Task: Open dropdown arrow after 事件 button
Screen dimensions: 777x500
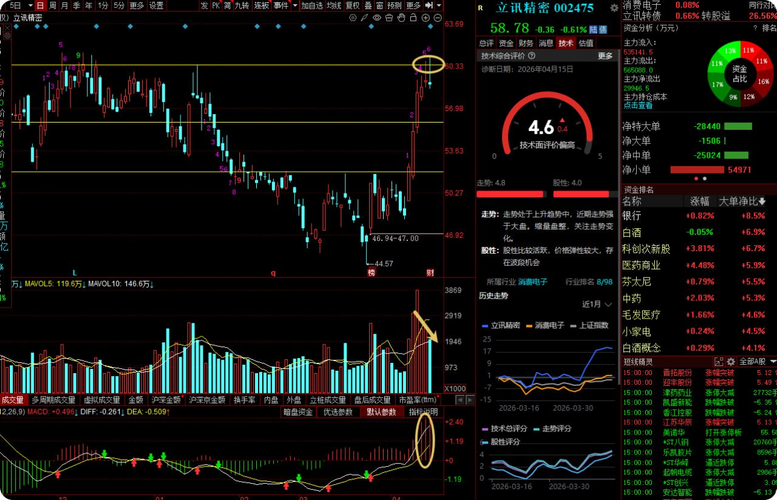Action: pos(295,5)
